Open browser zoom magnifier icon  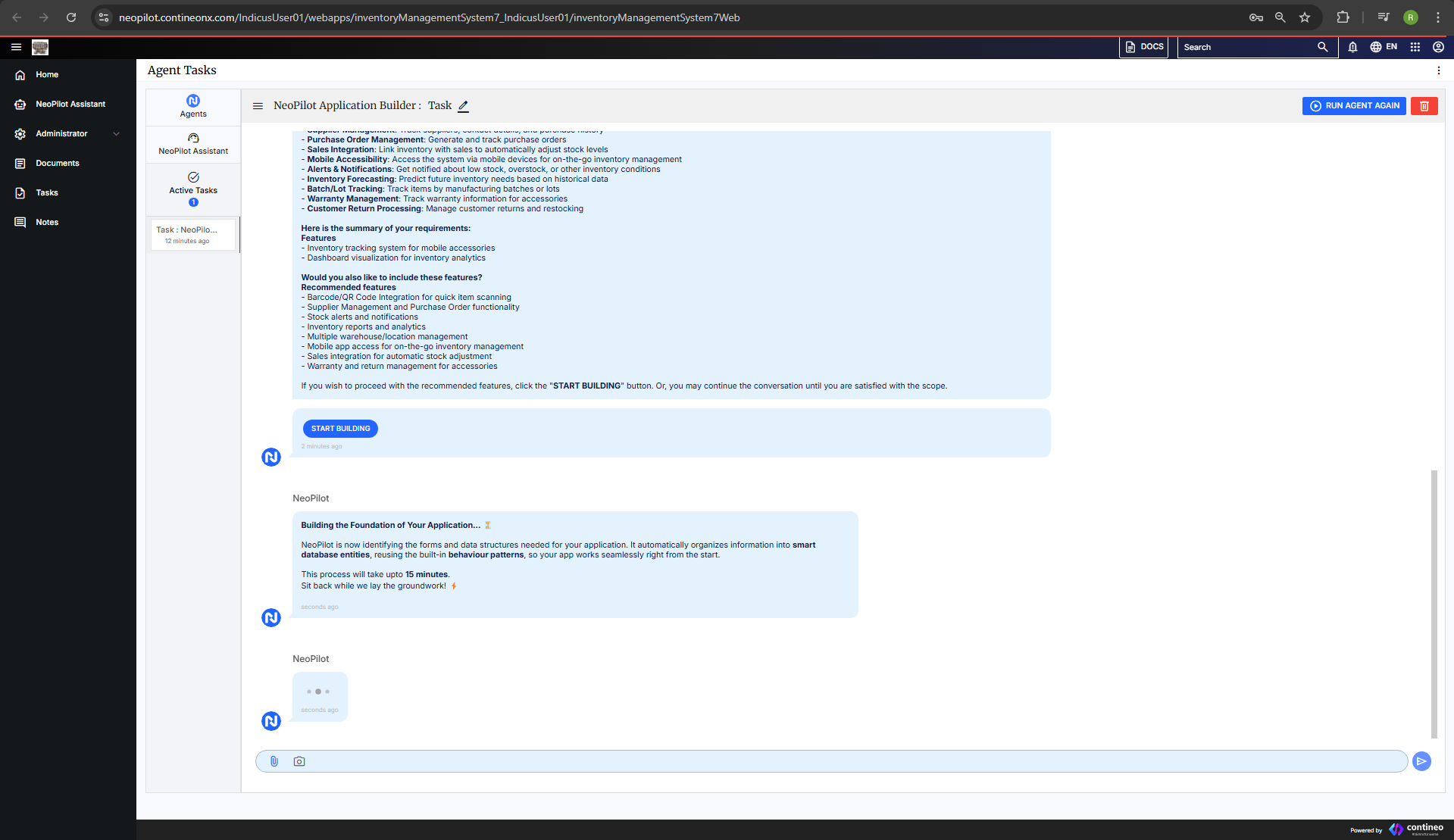coord(1280,17)
